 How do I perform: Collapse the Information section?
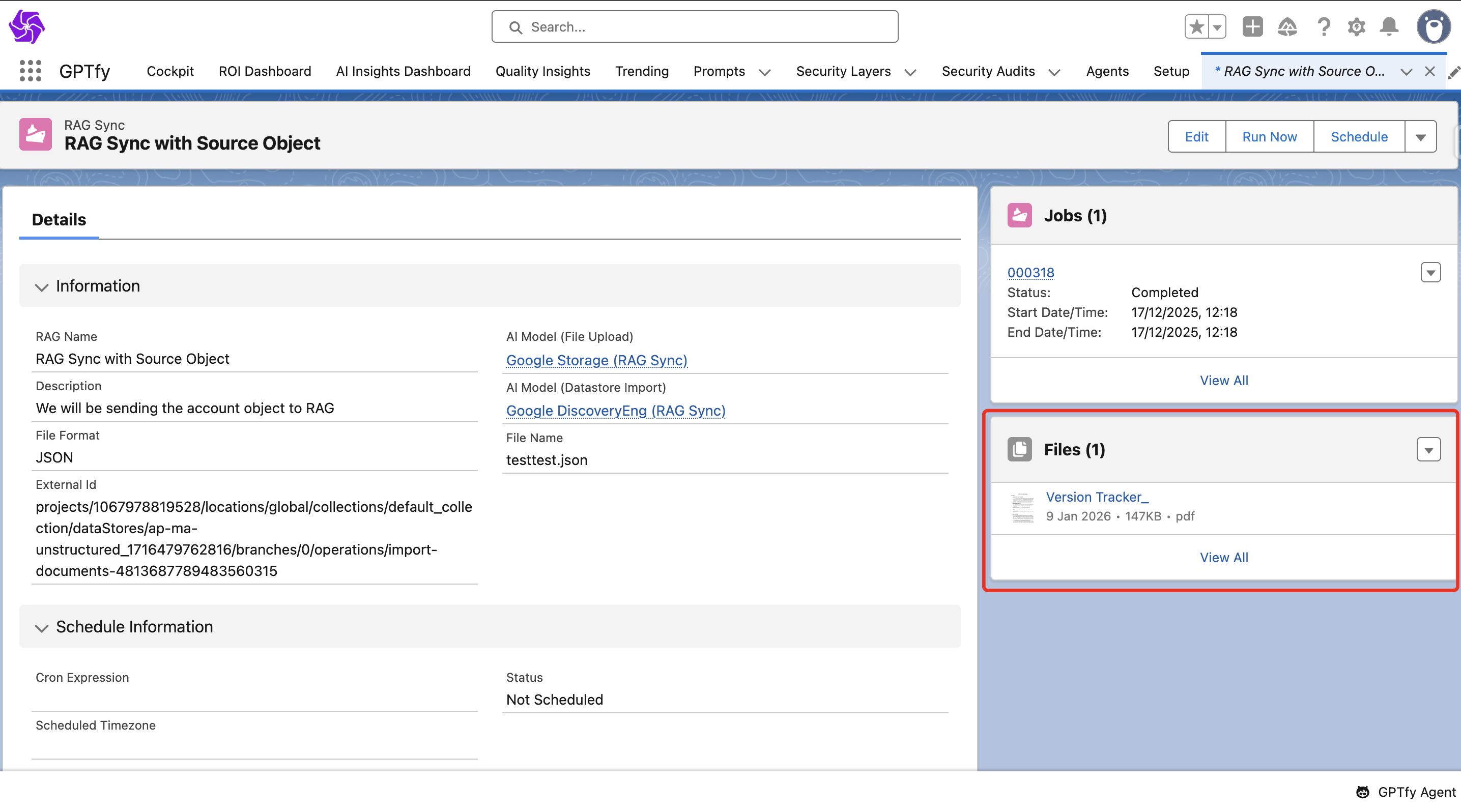(41, 286)
